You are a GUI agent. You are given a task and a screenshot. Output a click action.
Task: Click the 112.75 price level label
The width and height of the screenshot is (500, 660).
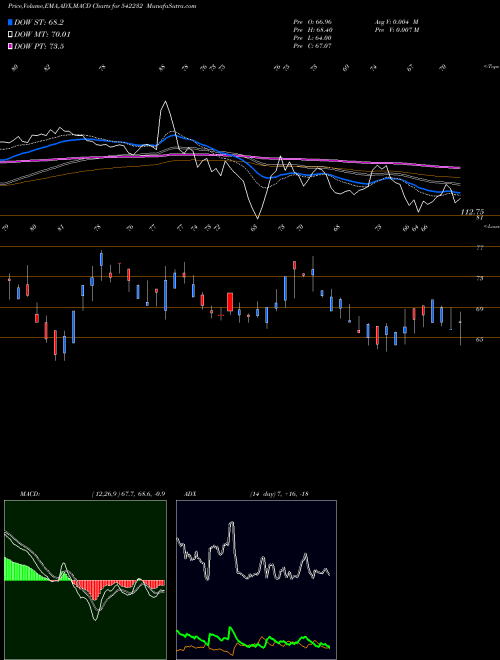(472, 212)
